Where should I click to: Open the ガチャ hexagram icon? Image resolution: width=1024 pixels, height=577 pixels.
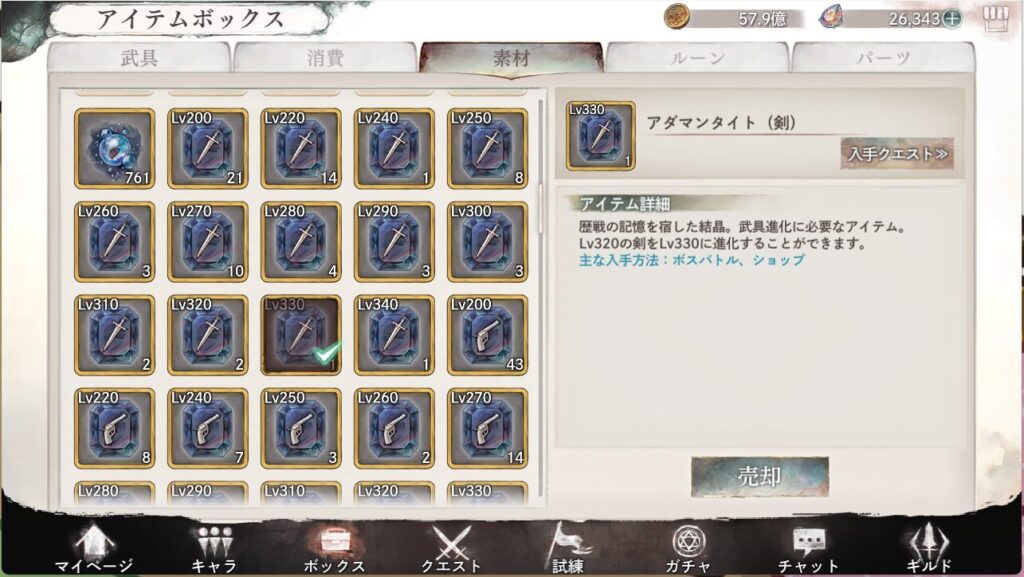[x=688, y=550]
